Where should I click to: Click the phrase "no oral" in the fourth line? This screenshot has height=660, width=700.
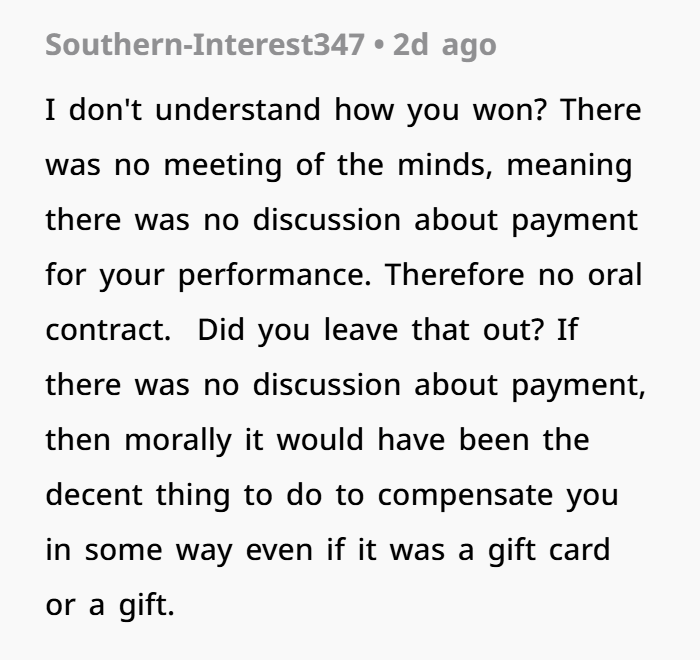pyautogui.click(x=590, y=275)
